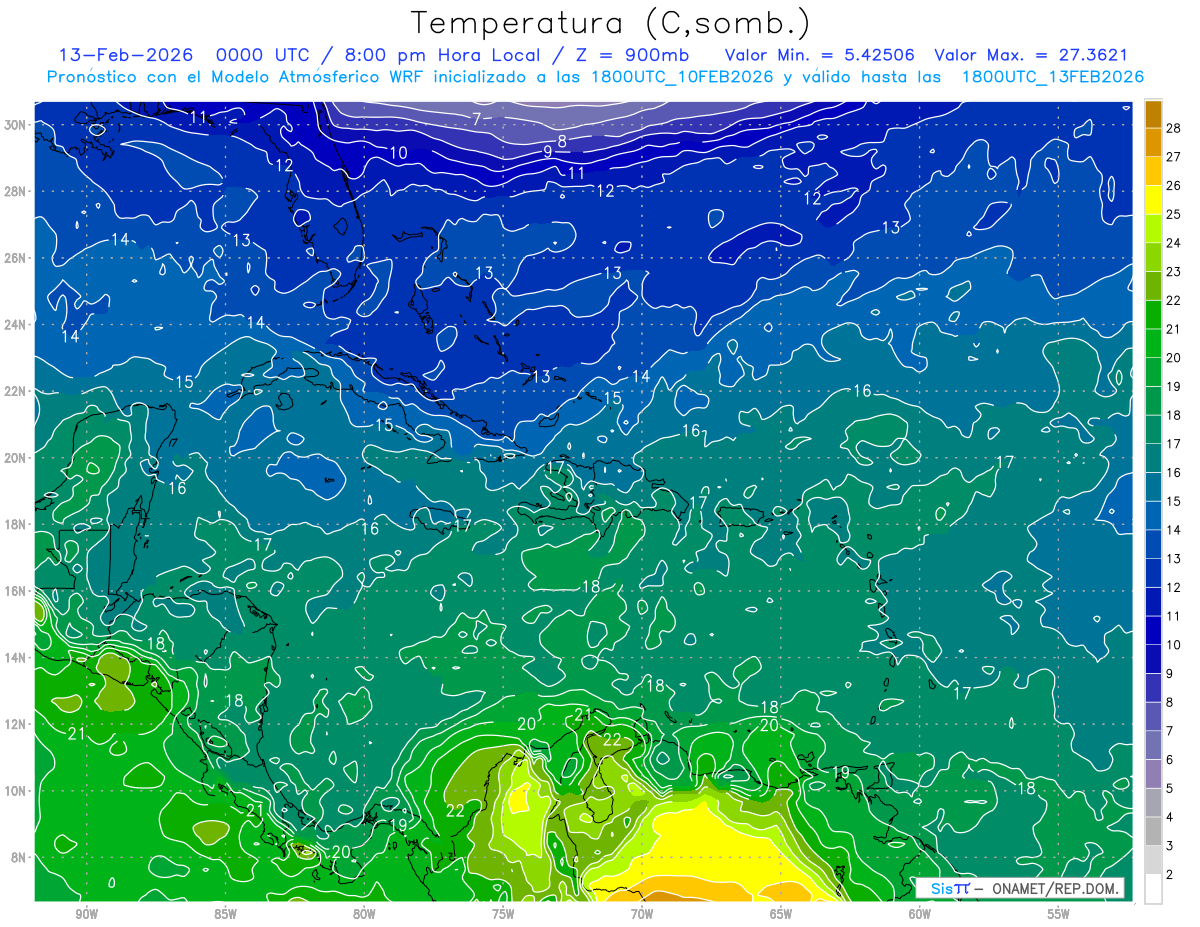Viewport: 1200px width, 927px height.
Task: Click the yellow color bar segment between 25 and 26
Action: point(1154,200)
